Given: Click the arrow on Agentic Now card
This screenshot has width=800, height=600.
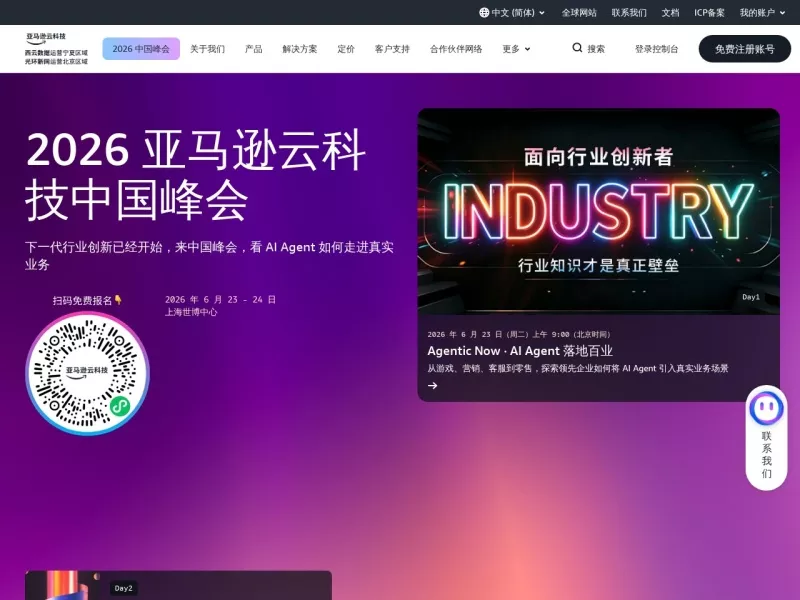Looking at the screenshot, I should pos(433,386).
